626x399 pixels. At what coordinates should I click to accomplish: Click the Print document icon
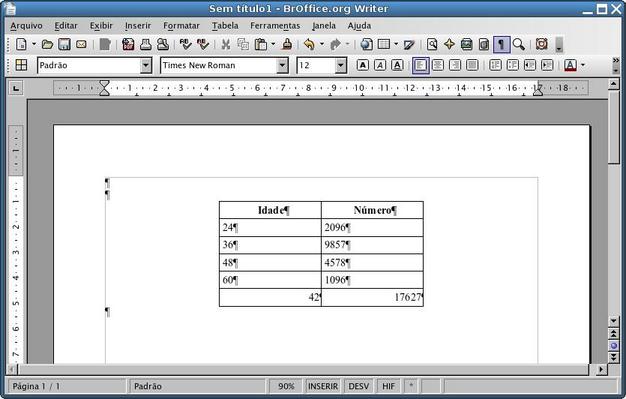(x=145, y=44)
